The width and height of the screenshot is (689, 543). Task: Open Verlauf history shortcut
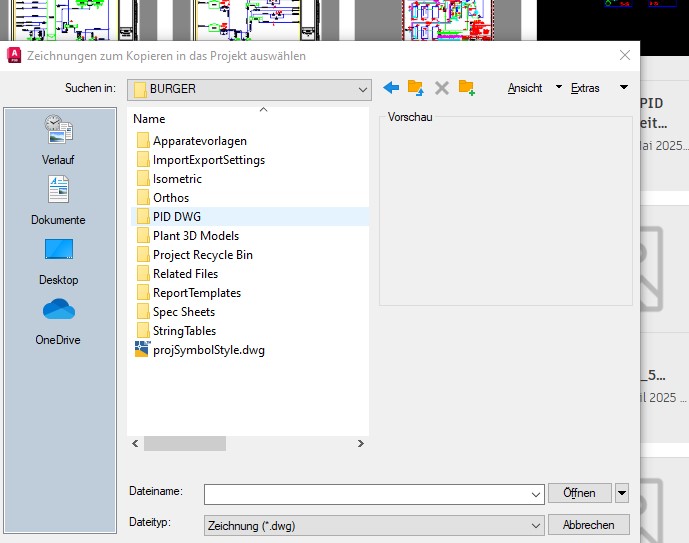click(58, 140)
